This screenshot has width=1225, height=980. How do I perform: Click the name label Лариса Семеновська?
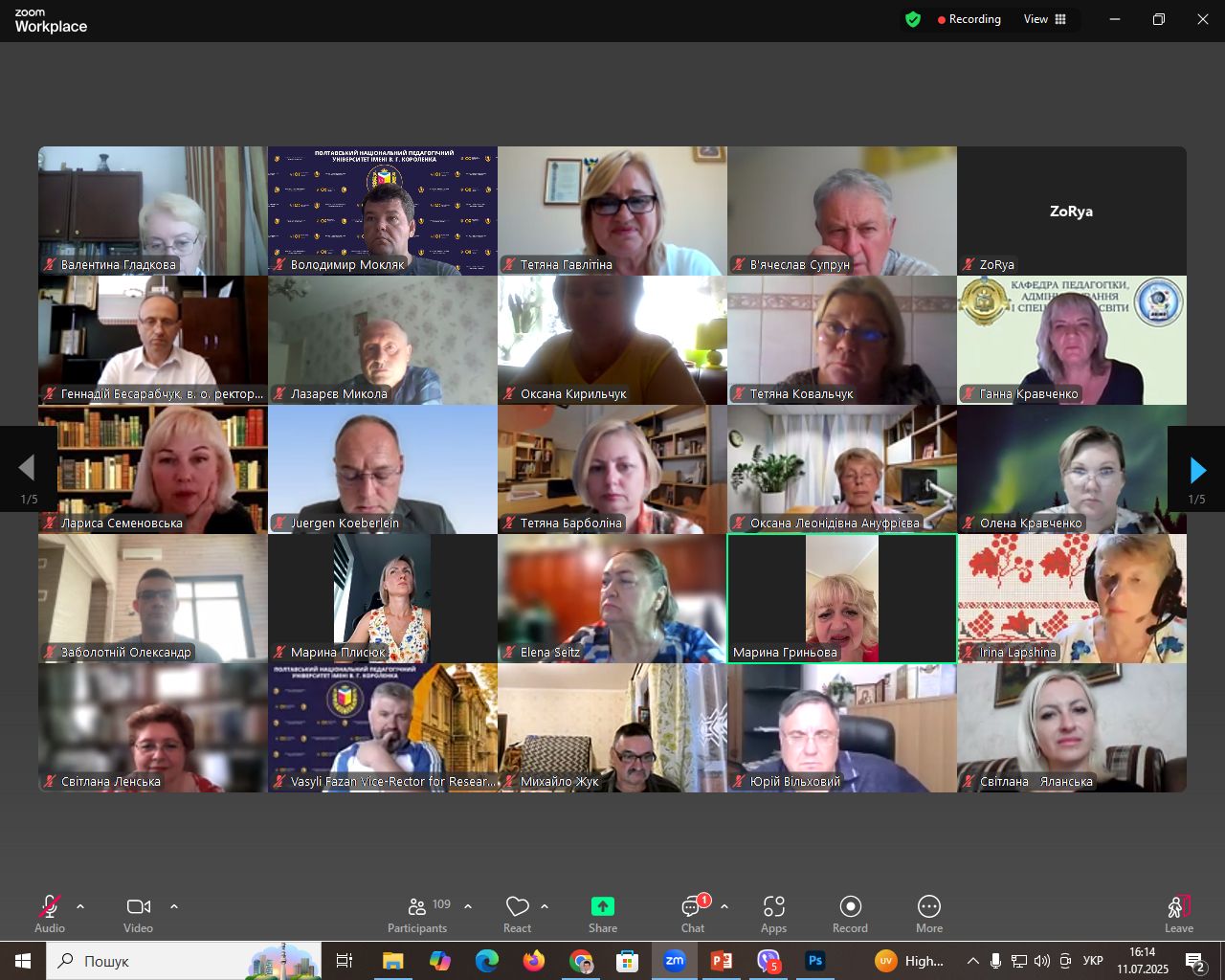point(122,523)
